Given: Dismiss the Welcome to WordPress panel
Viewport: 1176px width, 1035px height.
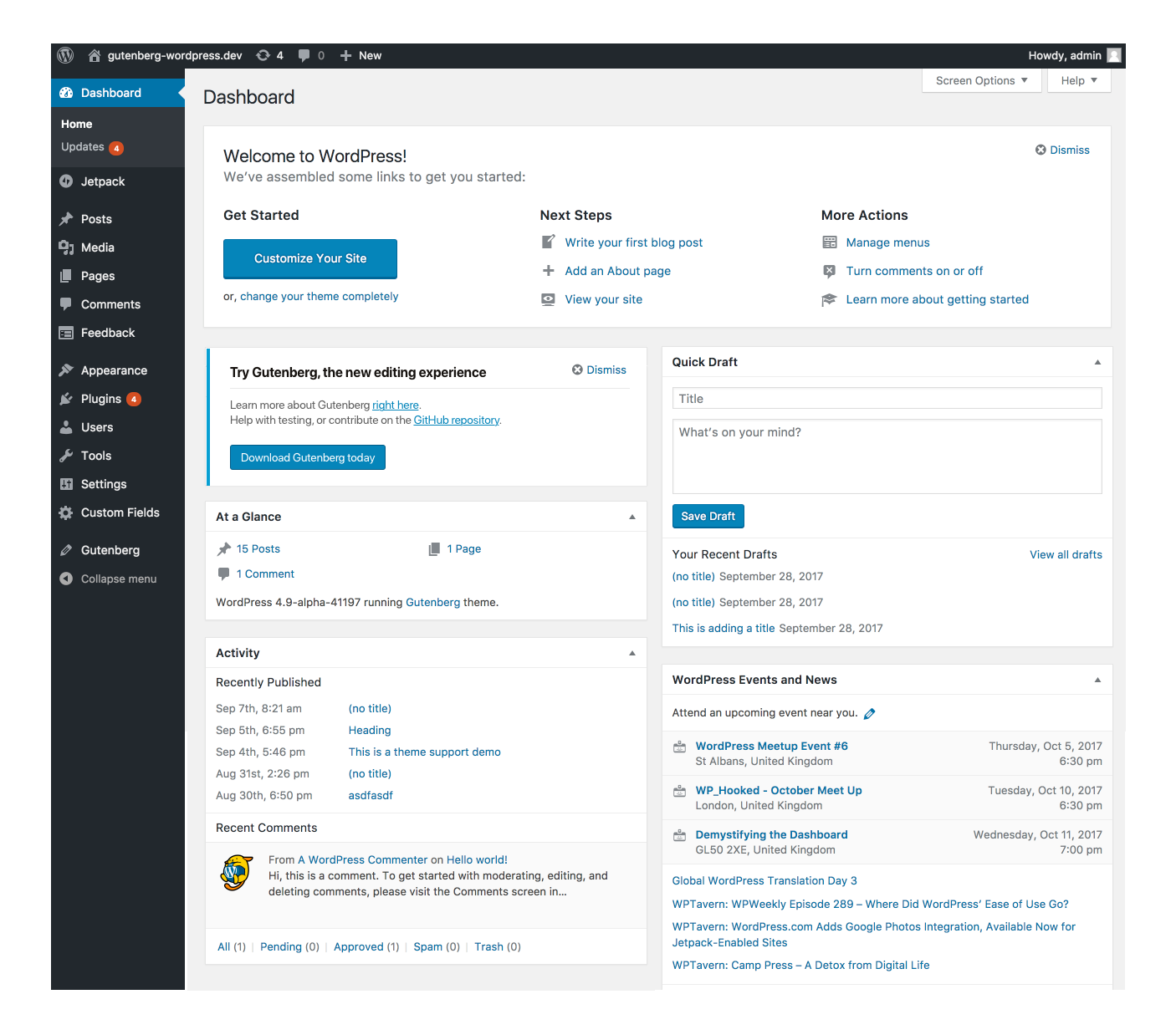Looking at the screenshot, I should pyautogui.click(x=1062, y=150).
